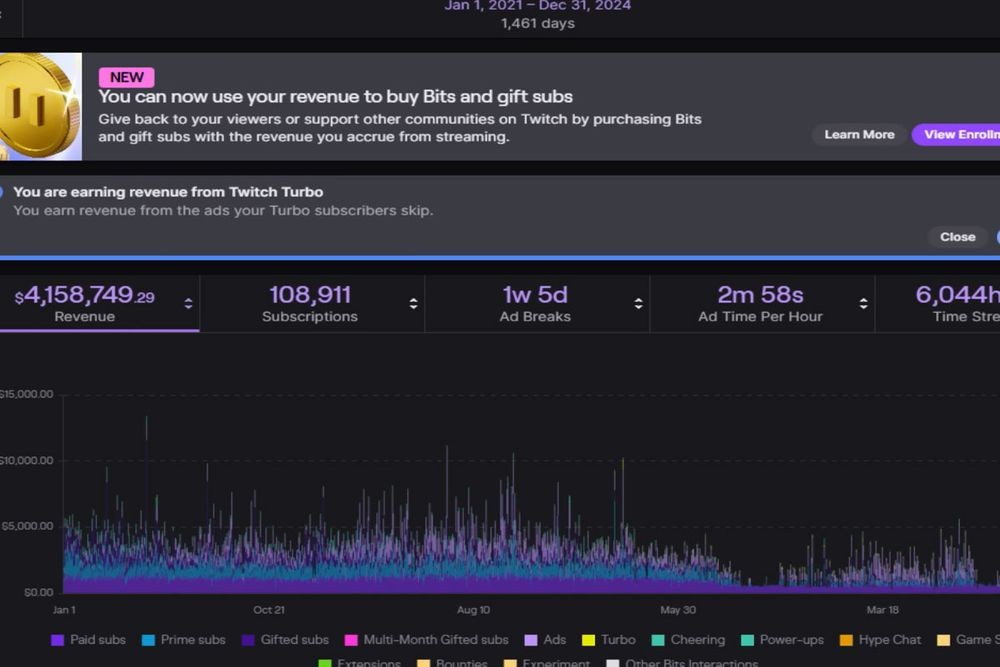1000x667 pixels.
Task: Click the Ads legend color swatch
Action: pos(531,640)
